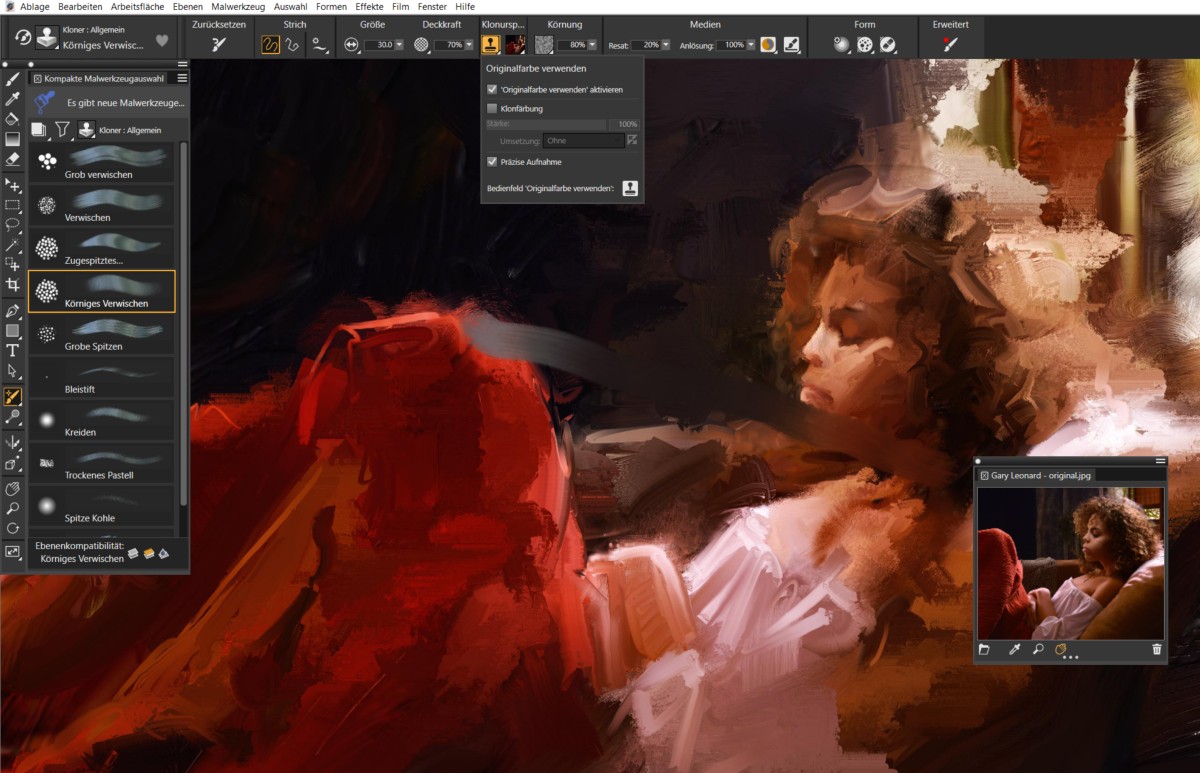Screen dimensions: 1200x773
Task: Enable the Klonfärbung checkbox
Action: 492,108
